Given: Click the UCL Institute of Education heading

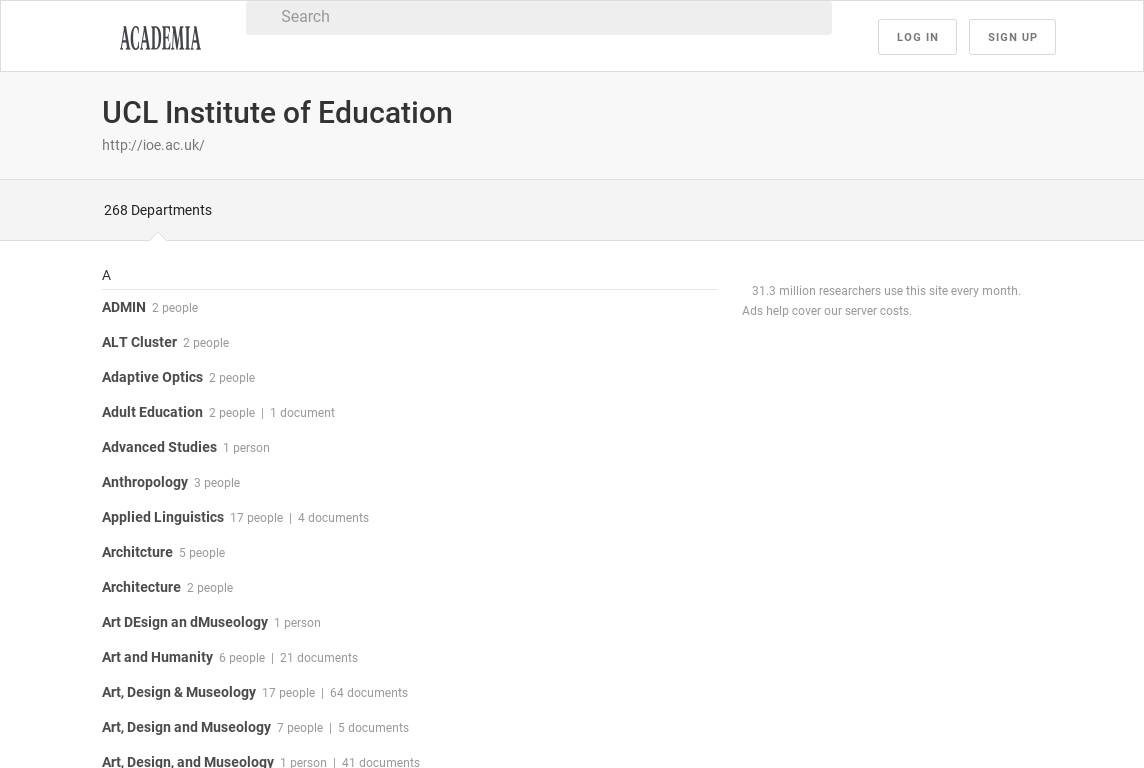Looking at the screenshot, I should tap(277, 113).
